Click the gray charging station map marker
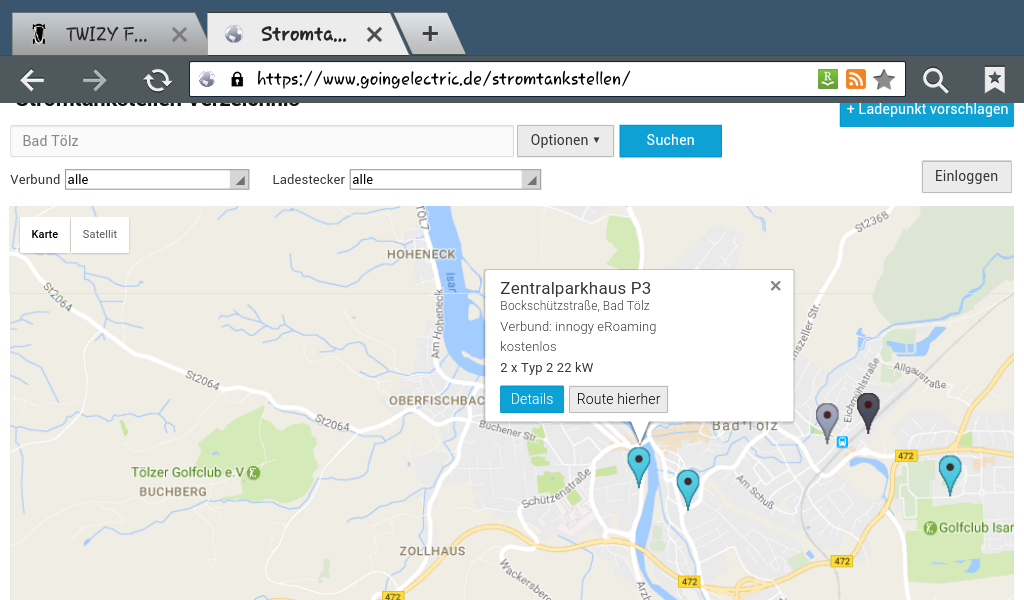 (827, 419)
